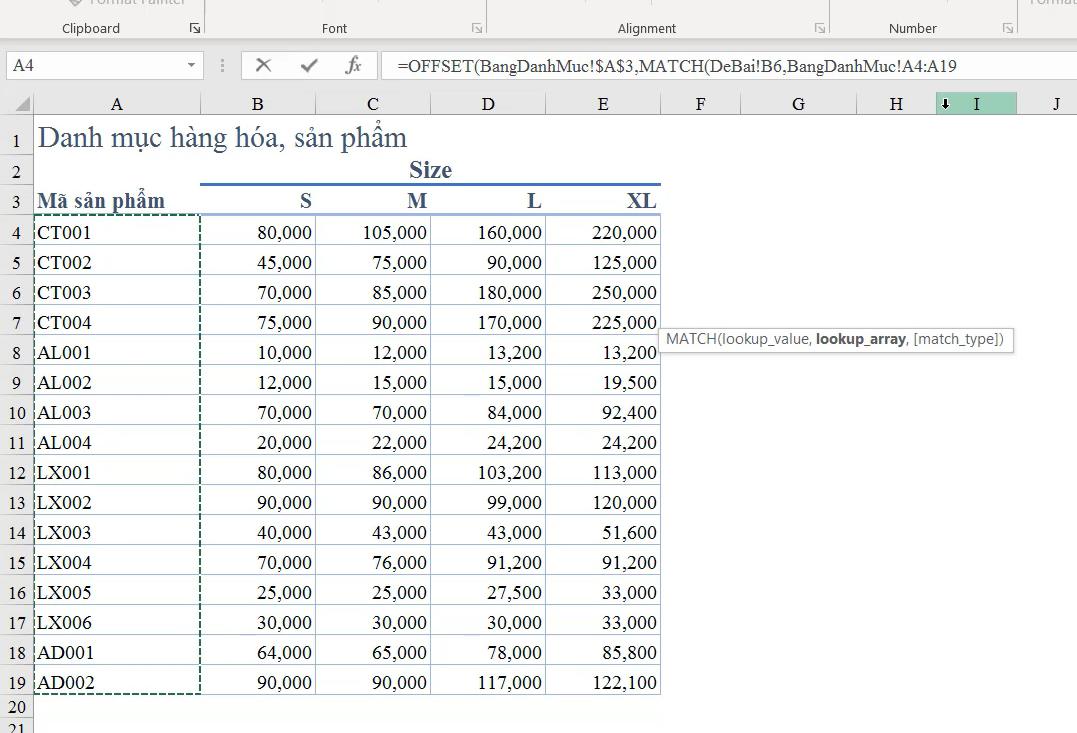Expand the Name Box dropdown arrow

191,65
